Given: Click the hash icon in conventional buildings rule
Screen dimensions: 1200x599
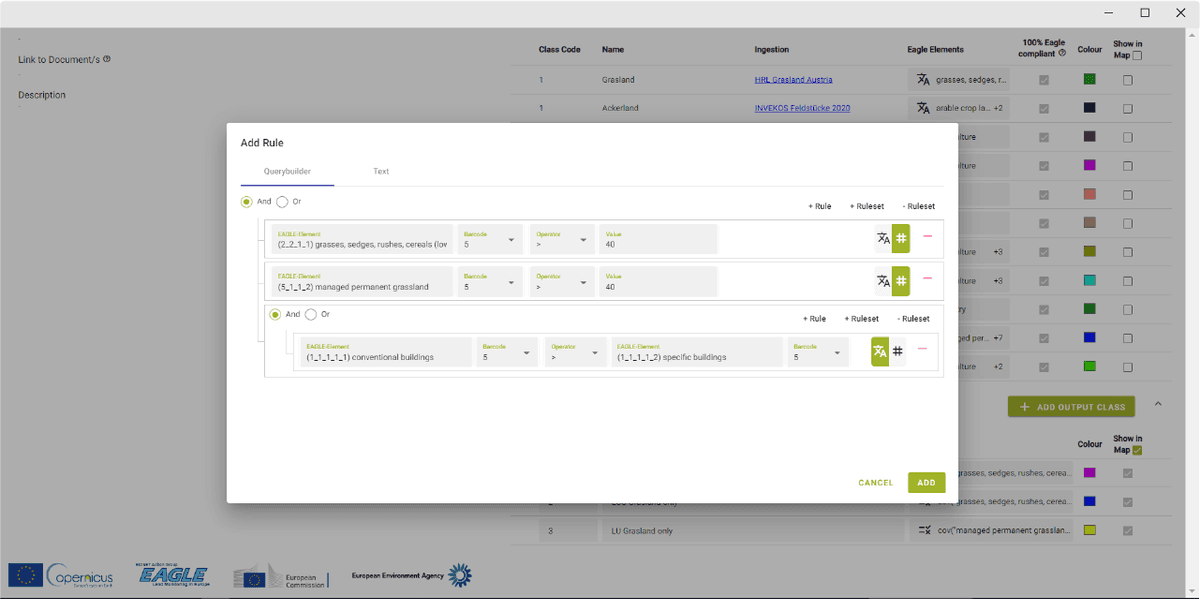Looking at the screenshot, I should [x=898, y=351].
